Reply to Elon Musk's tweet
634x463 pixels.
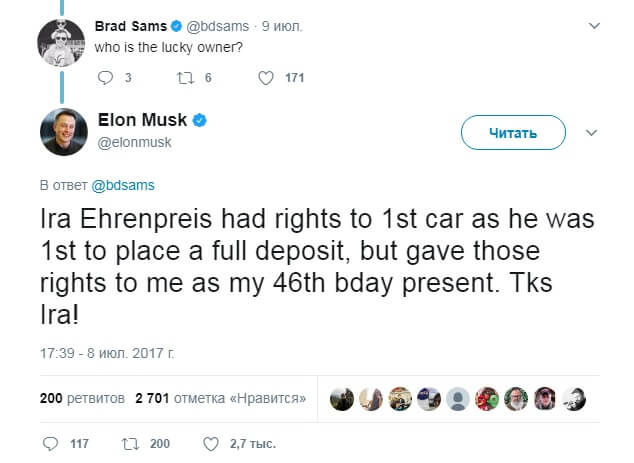pyautogui.click(x=52, y=443)
